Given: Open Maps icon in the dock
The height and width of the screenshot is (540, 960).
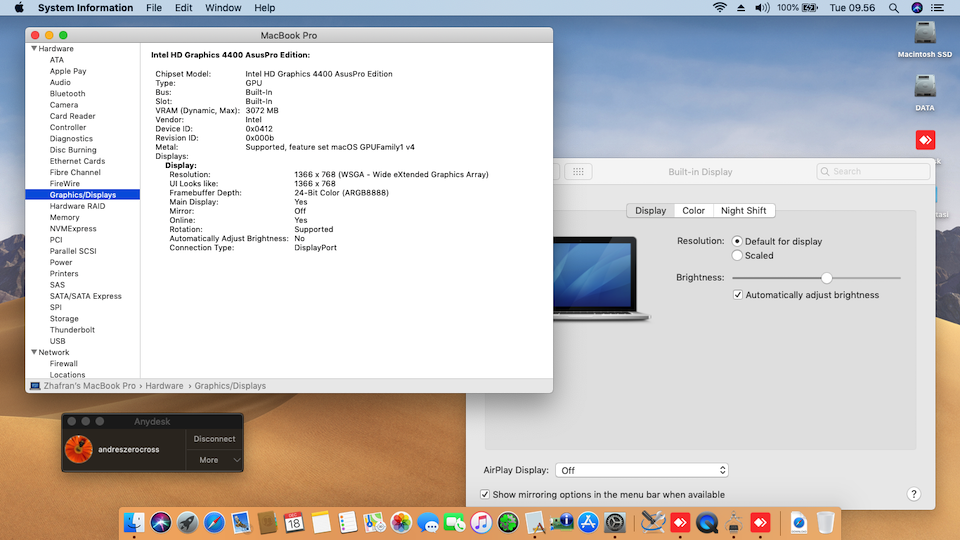Looking at the screenshot, I should pyautogui.click(x=374, y=523).
